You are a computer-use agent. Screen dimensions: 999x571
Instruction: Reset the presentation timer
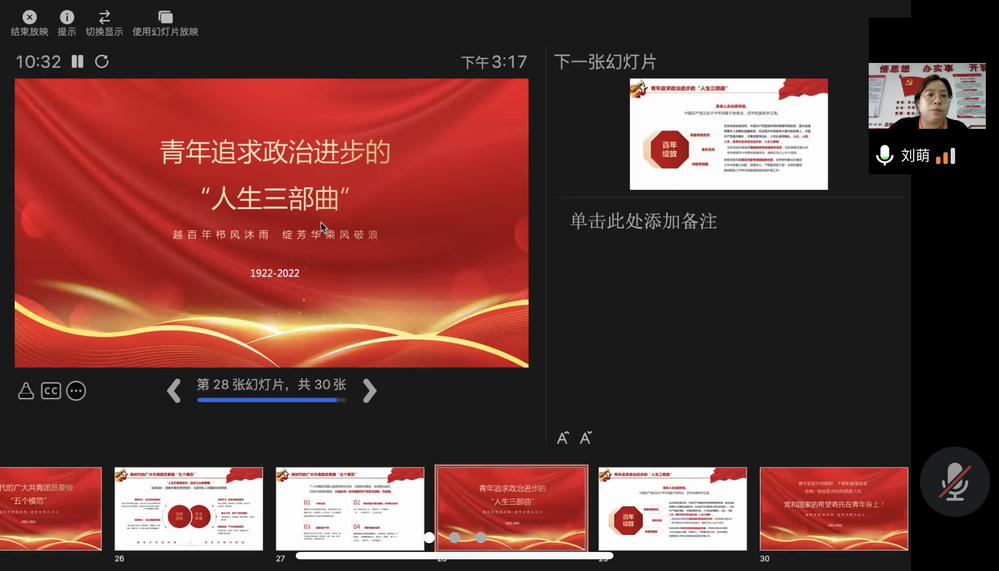tap(102, 62)
